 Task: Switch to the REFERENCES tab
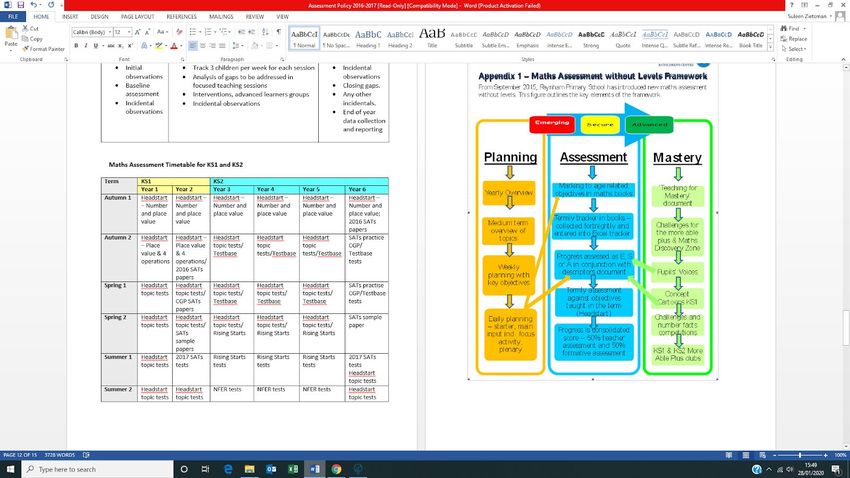(x=181, y=17)
